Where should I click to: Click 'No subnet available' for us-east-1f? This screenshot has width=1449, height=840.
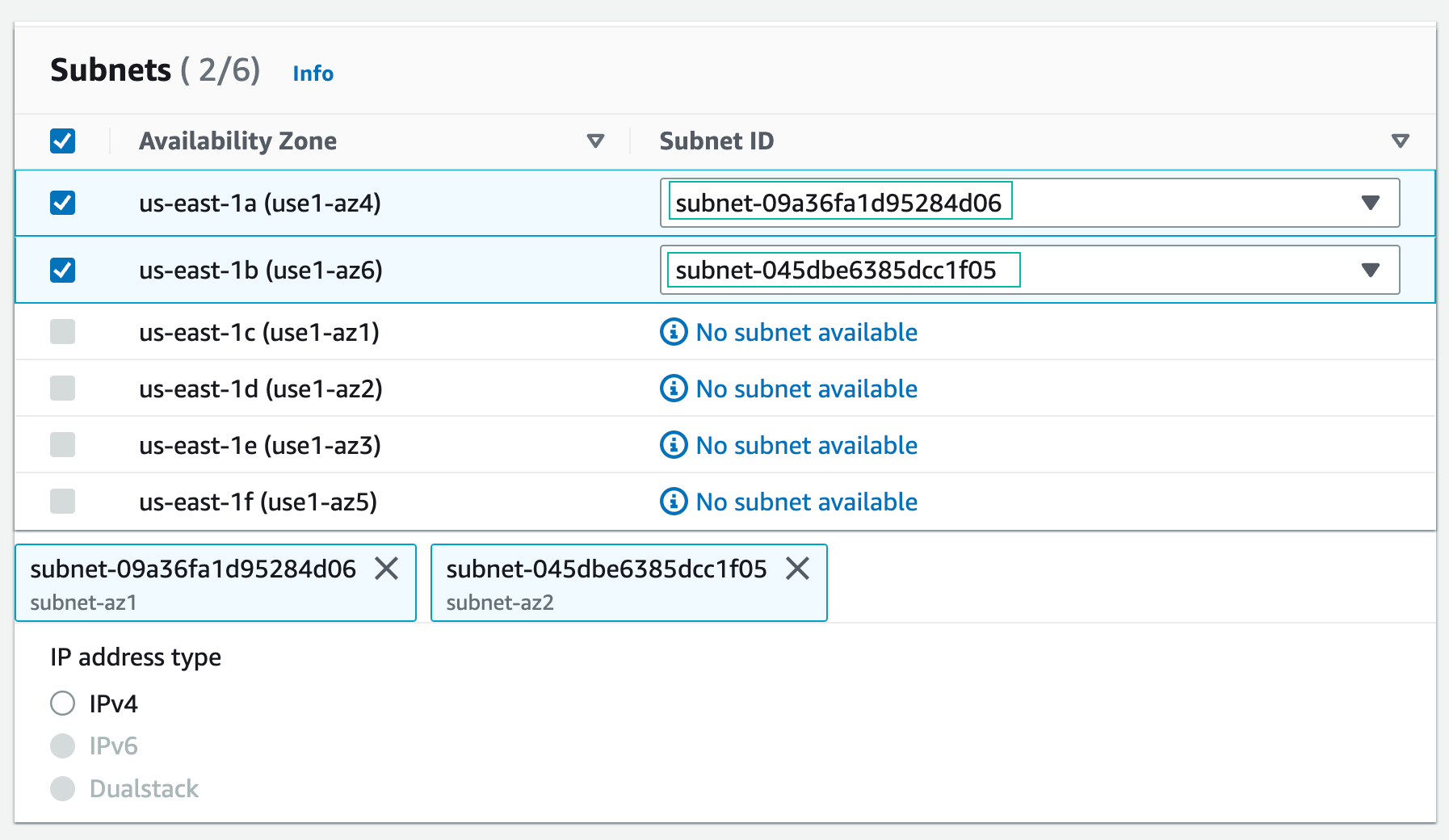(x=806, y=502)
